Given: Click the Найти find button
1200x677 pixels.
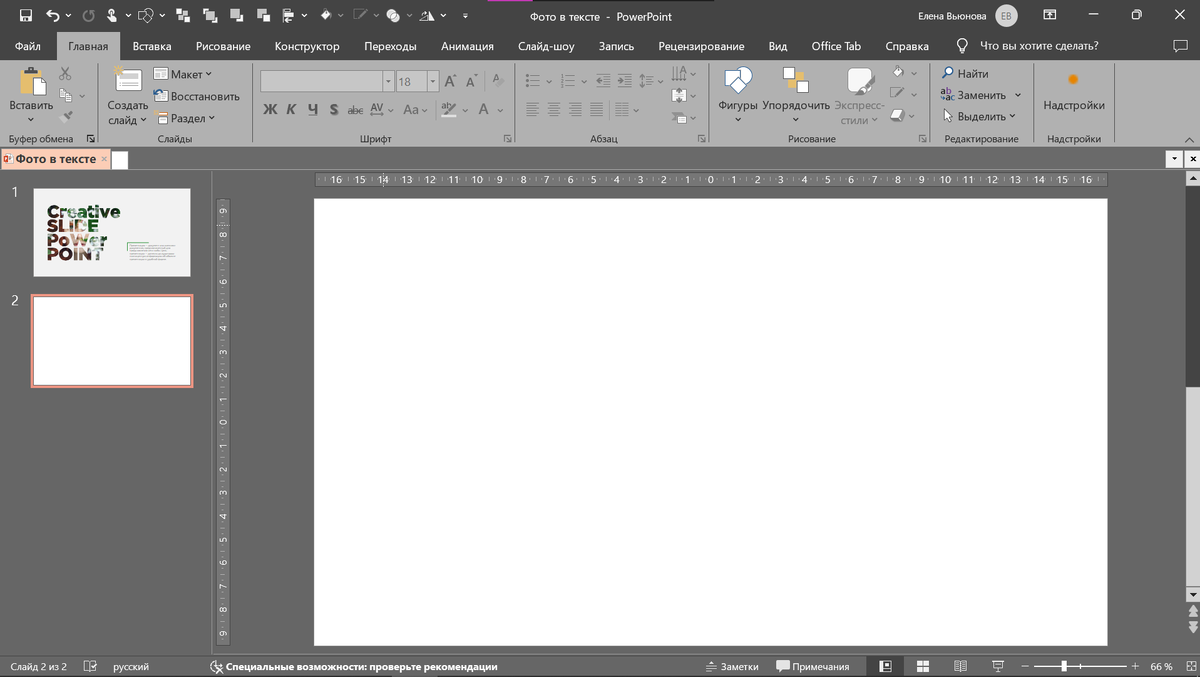Looking at the screenshot, I should (x=965, y=74).
